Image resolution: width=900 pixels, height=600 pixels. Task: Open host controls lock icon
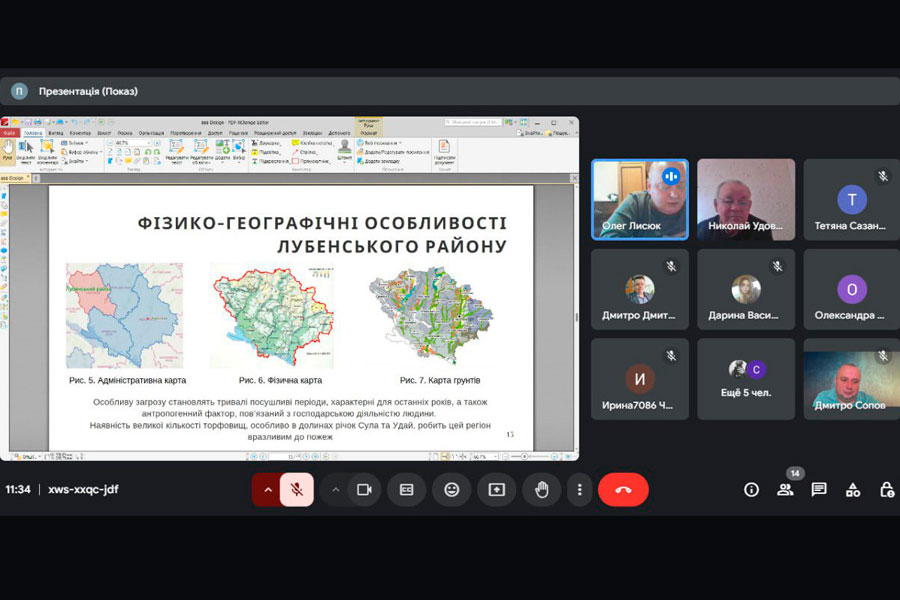[886, 489]
